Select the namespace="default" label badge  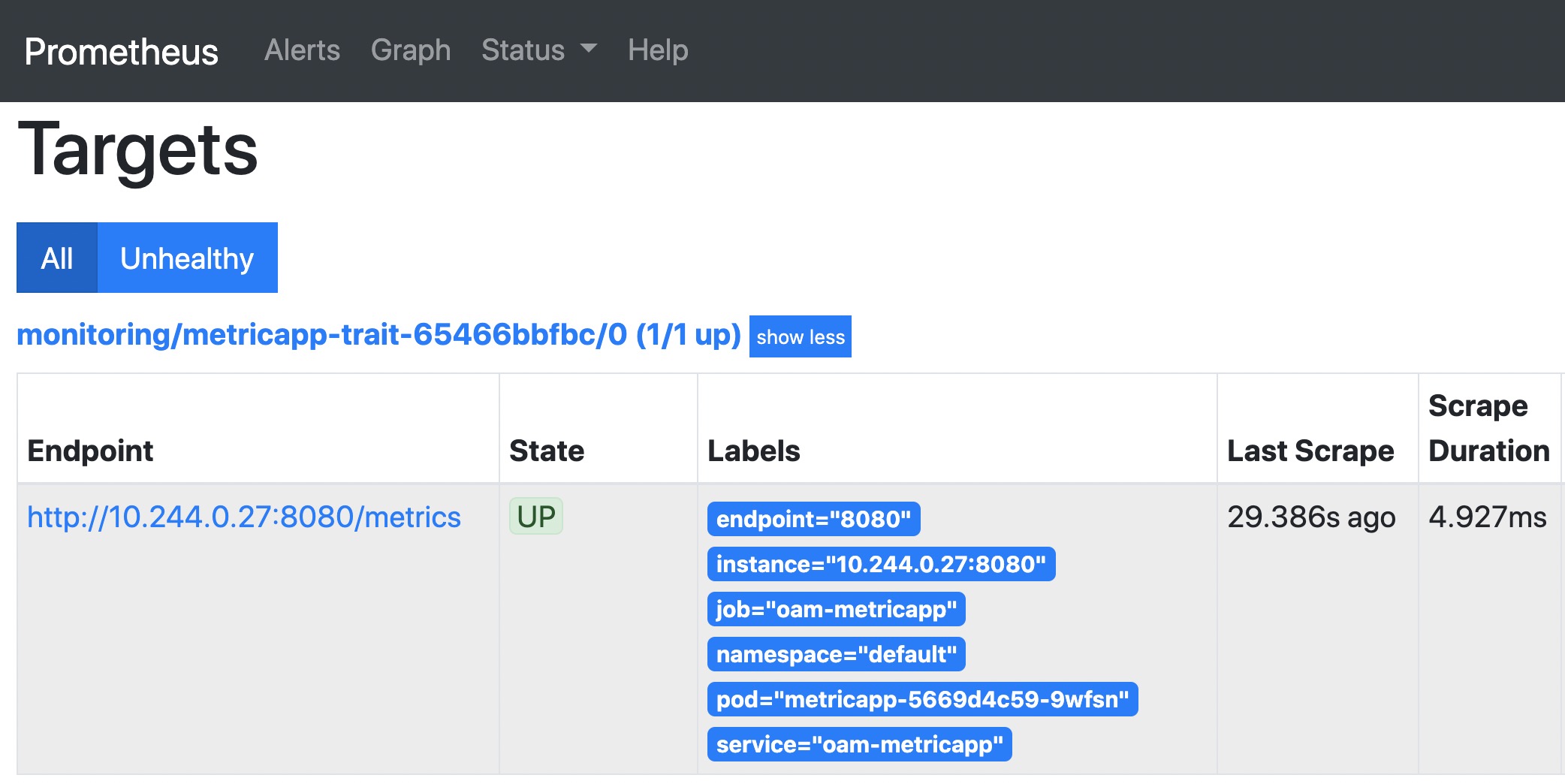(x=836, y=655)
